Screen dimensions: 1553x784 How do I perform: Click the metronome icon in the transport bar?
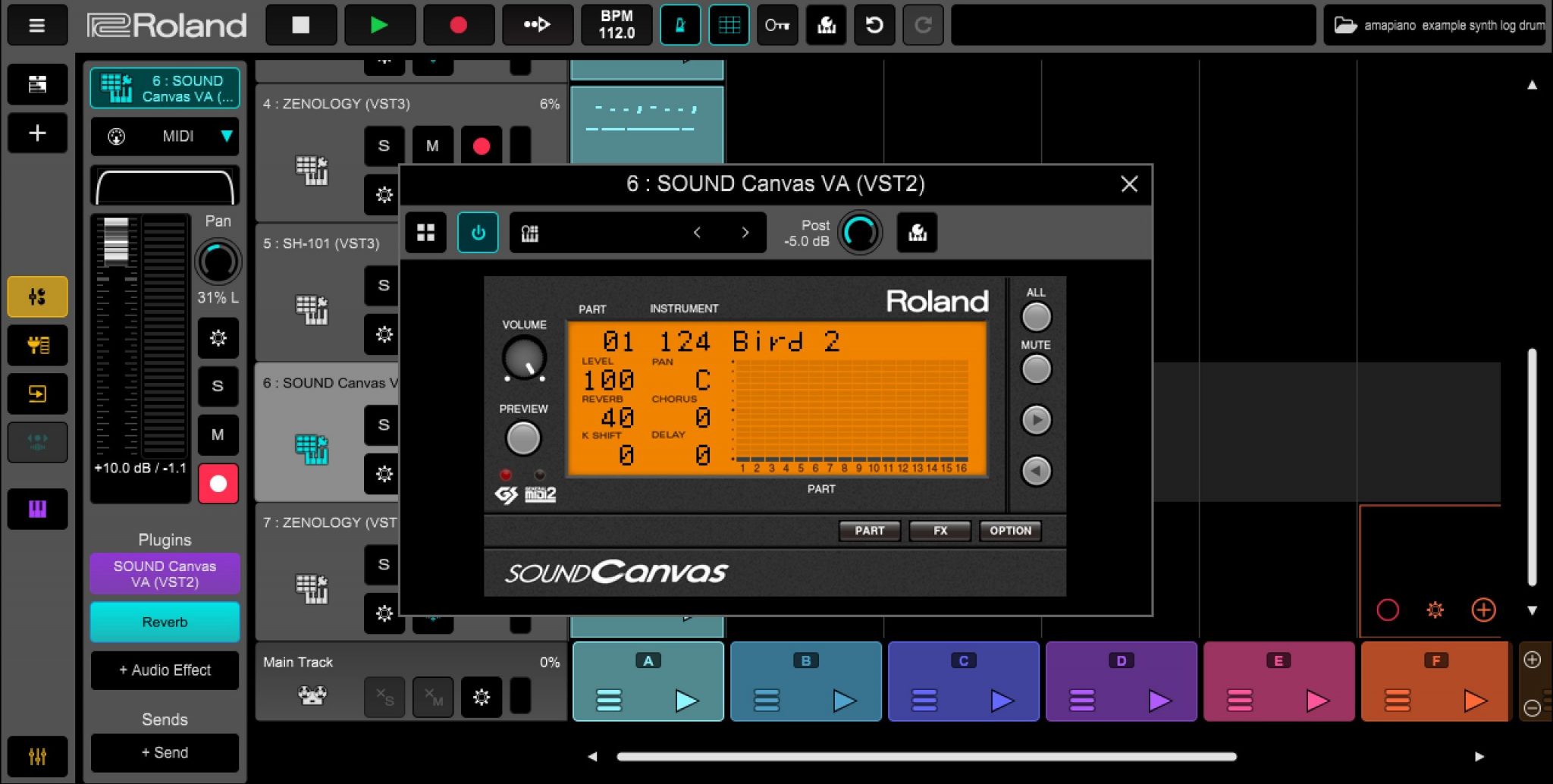pos(680,25)
